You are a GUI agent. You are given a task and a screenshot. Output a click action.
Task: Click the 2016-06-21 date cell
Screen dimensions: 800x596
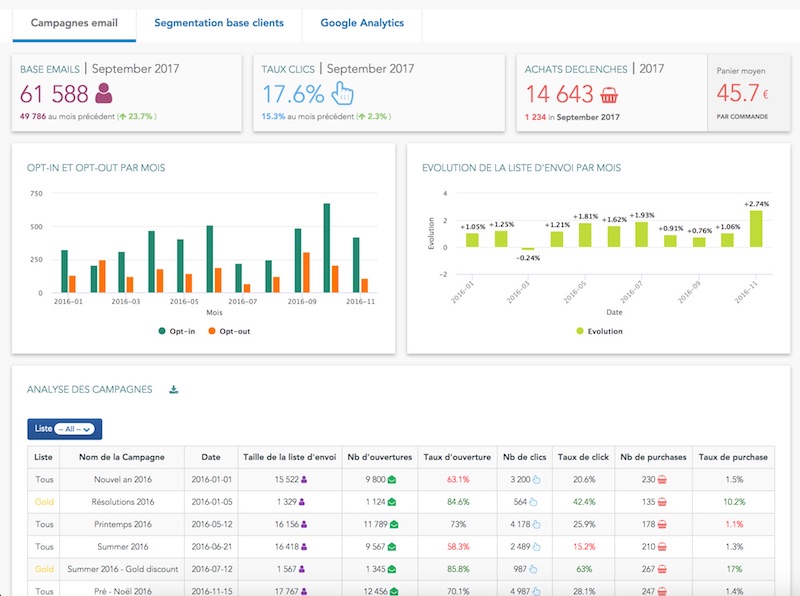click(x=211, y=547)
